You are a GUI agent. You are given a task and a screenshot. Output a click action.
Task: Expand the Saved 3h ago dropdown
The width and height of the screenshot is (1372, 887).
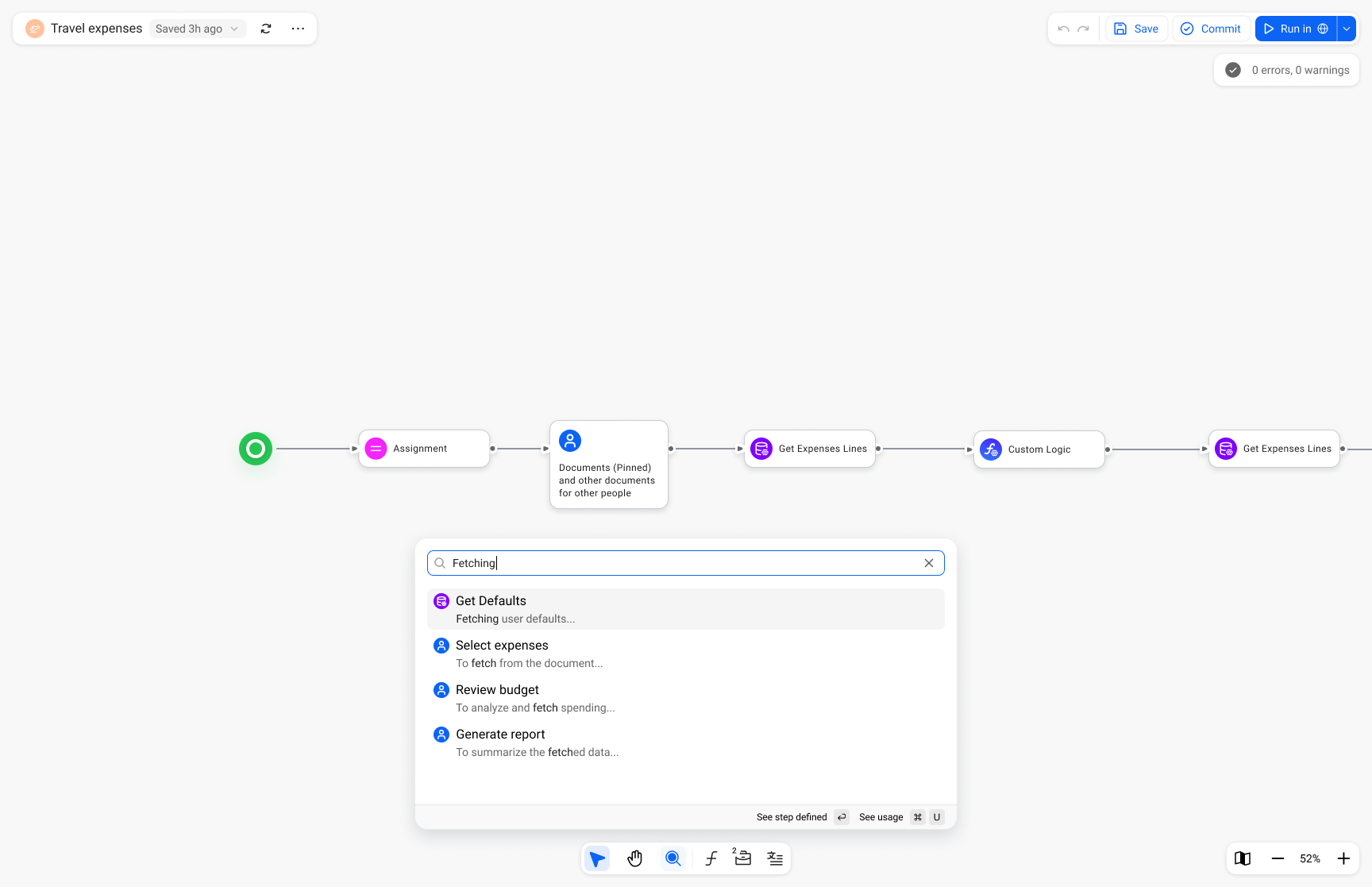pyautogui.click(x=234, y=28)
